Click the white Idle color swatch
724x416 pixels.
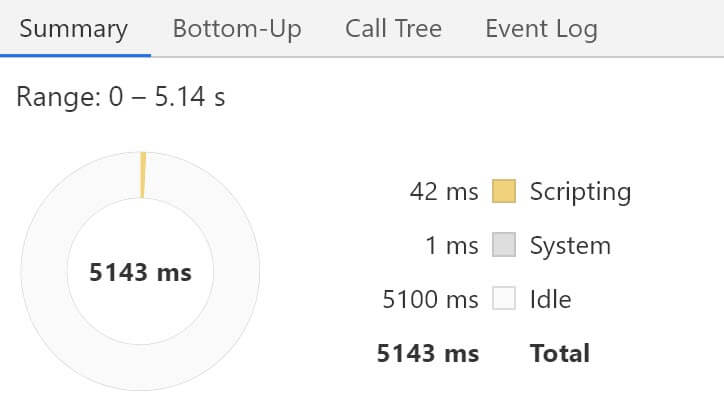click(504, 299)
